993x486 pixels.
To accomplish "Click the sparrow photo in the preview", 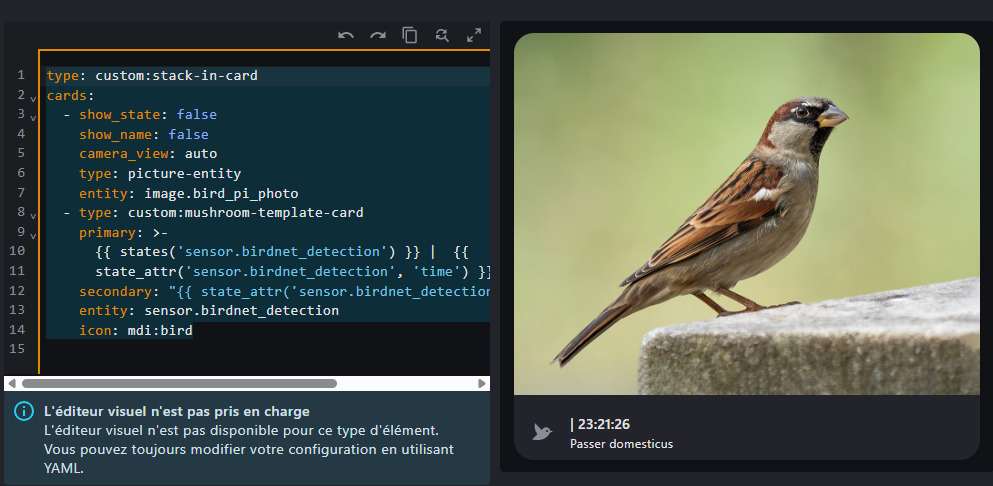I will click(x=746, y=214).
